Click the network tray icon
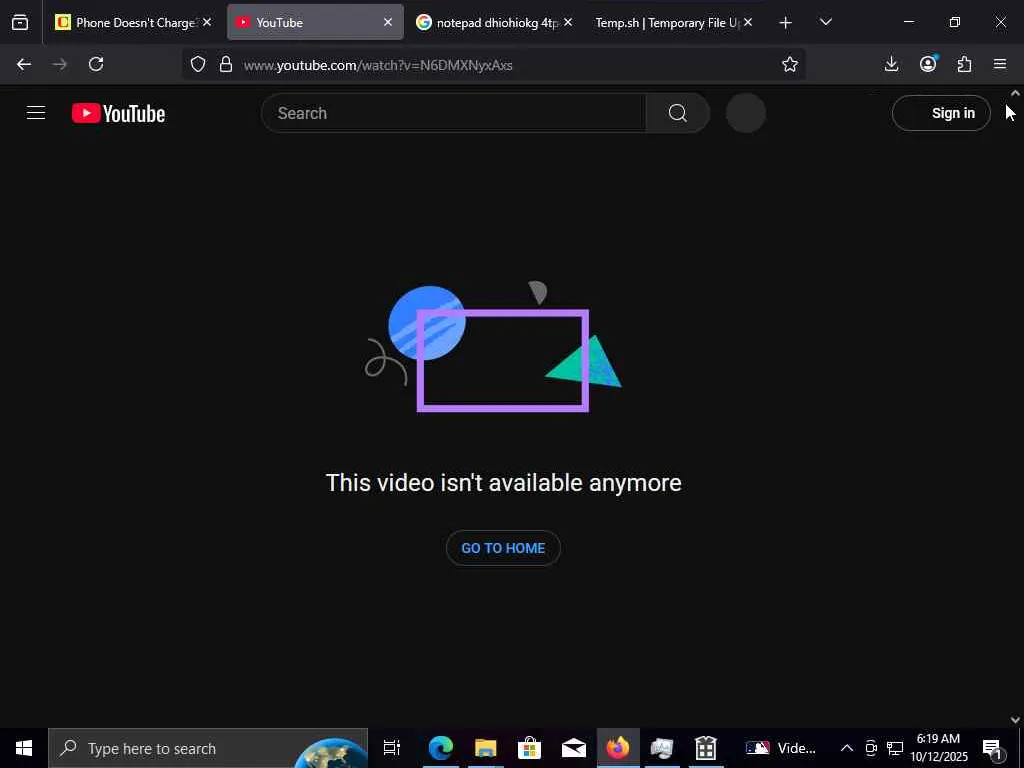This screenshot has width=1024, height=768. [x=895, y=748]
